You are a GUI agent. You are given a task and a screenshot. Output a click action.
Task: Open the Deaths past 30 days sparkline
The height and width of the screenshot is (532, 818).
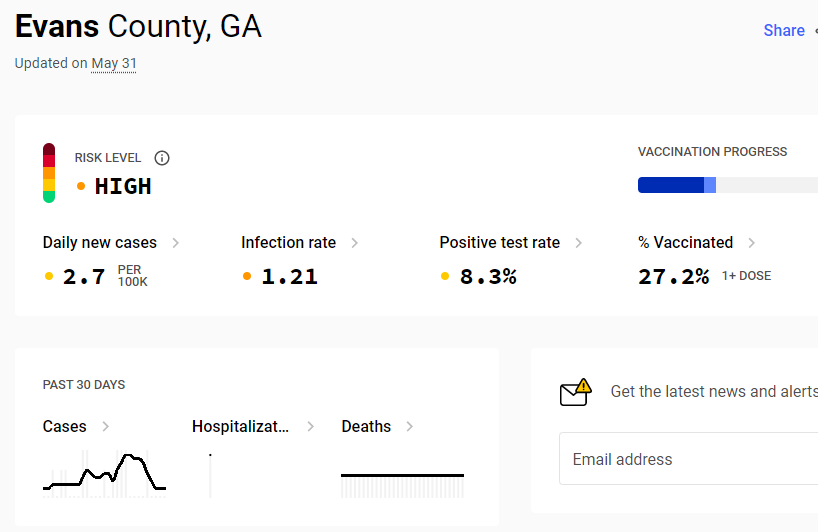pos(402,485)
